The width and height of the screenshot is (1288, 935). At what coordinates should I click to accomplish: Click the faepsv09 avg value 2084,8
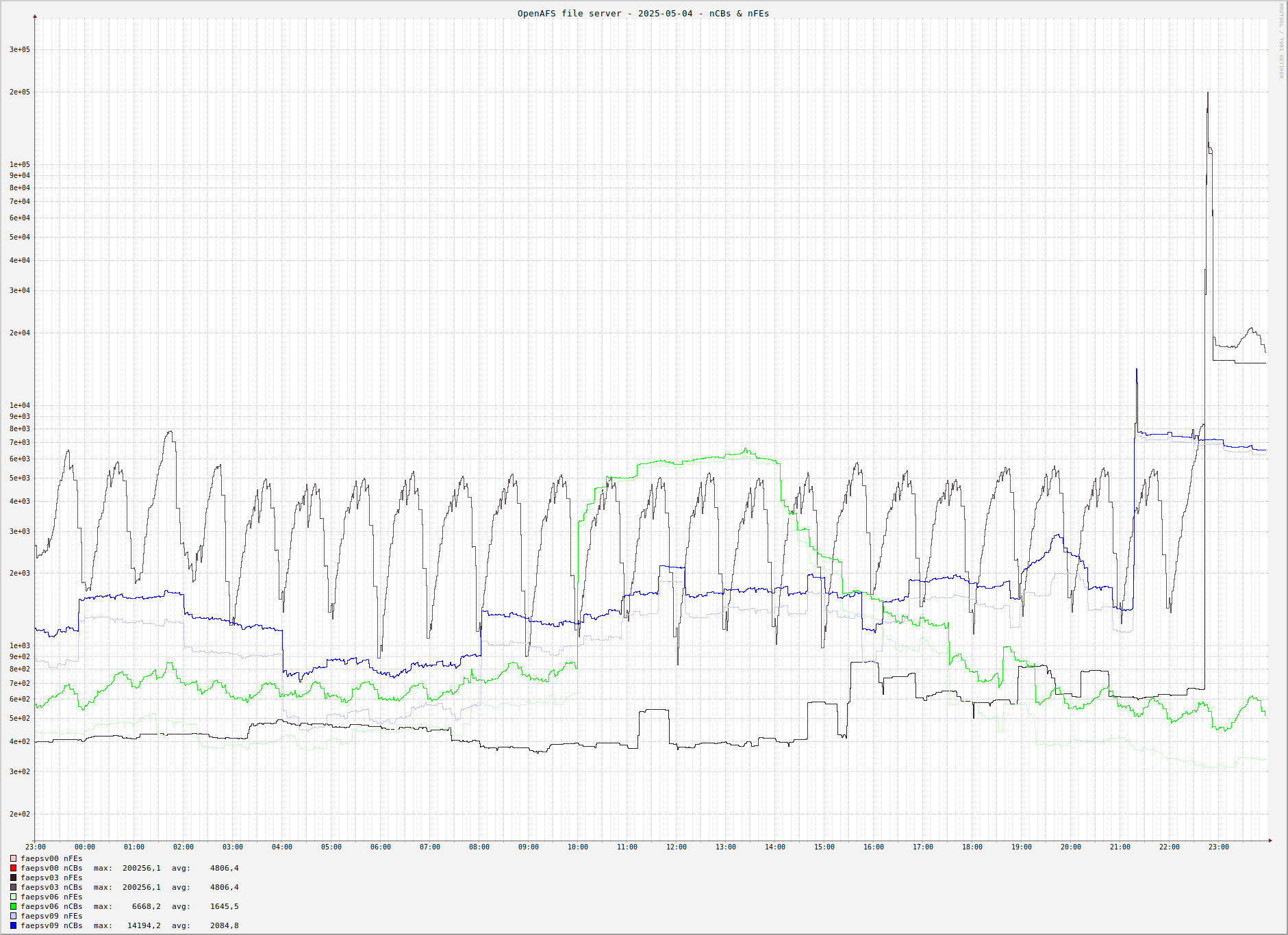224,925
